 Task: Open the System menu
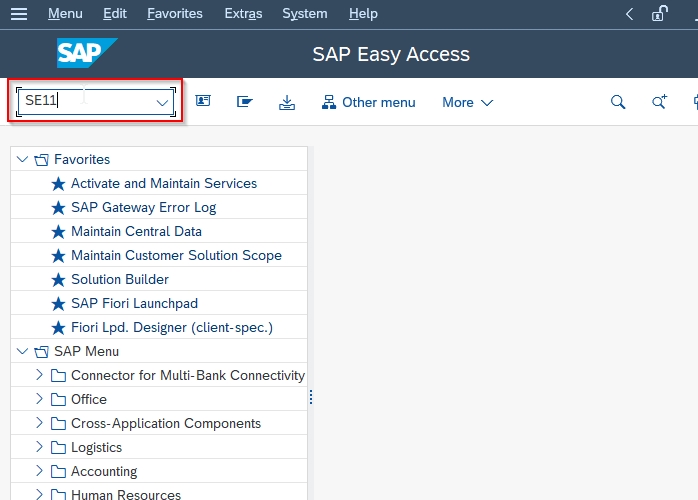point(304,14)
